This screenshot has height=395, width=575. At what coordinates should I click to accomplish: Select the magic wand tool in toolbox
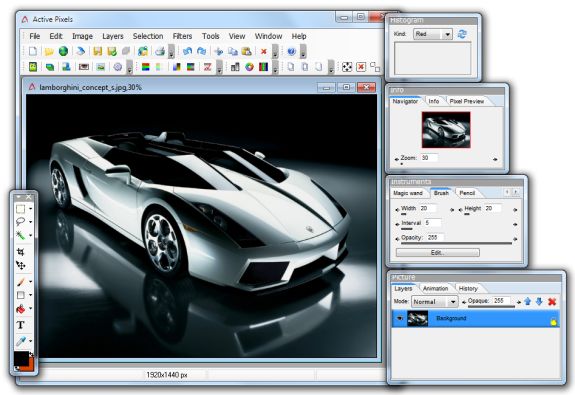(21, 235)
